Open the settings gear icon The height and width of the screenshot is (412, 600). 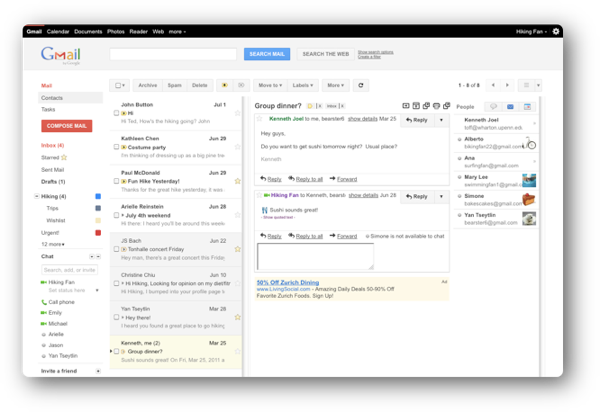(556, 31)
